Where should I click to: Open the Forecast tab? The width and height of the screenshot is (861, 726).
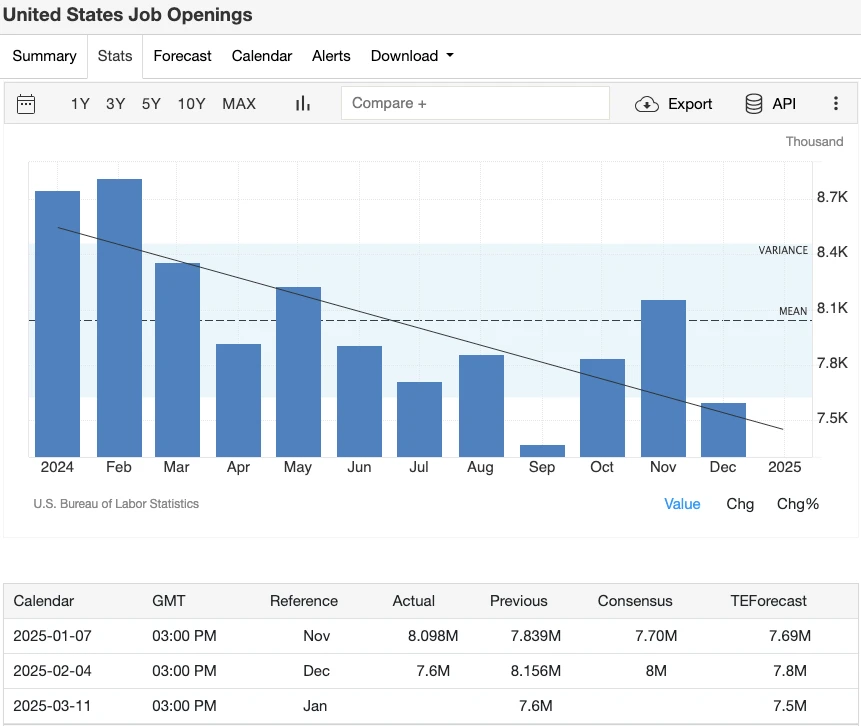182,56
